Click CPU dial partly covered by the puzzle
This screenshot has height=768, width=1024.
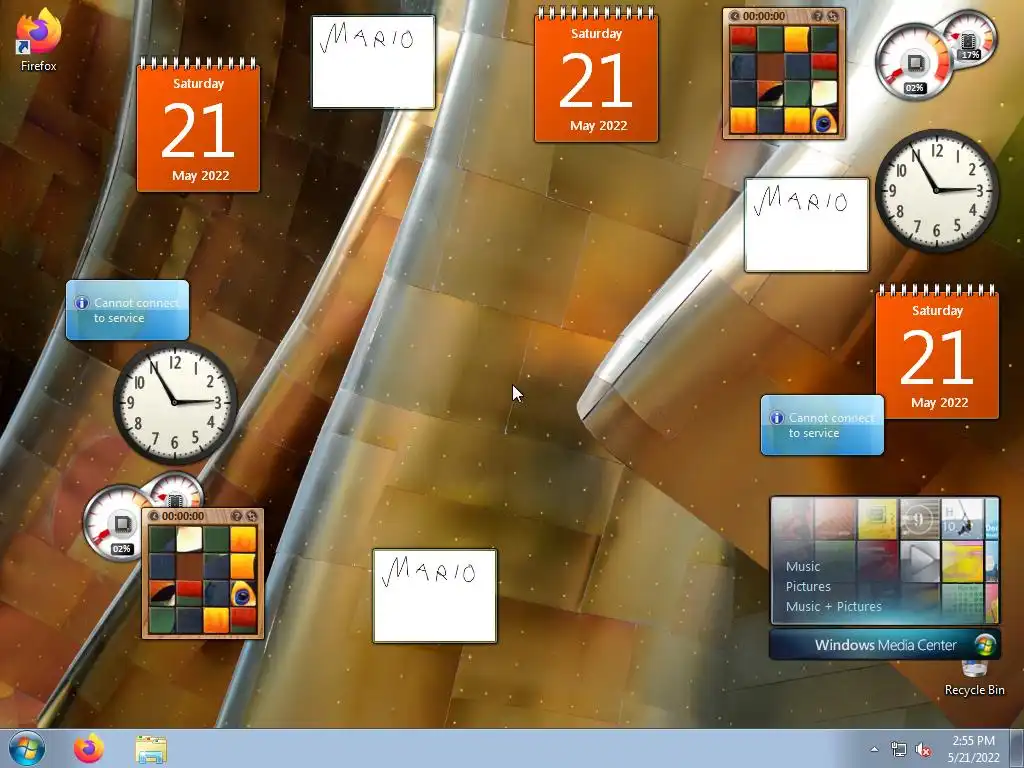click(x=114, y=522)
